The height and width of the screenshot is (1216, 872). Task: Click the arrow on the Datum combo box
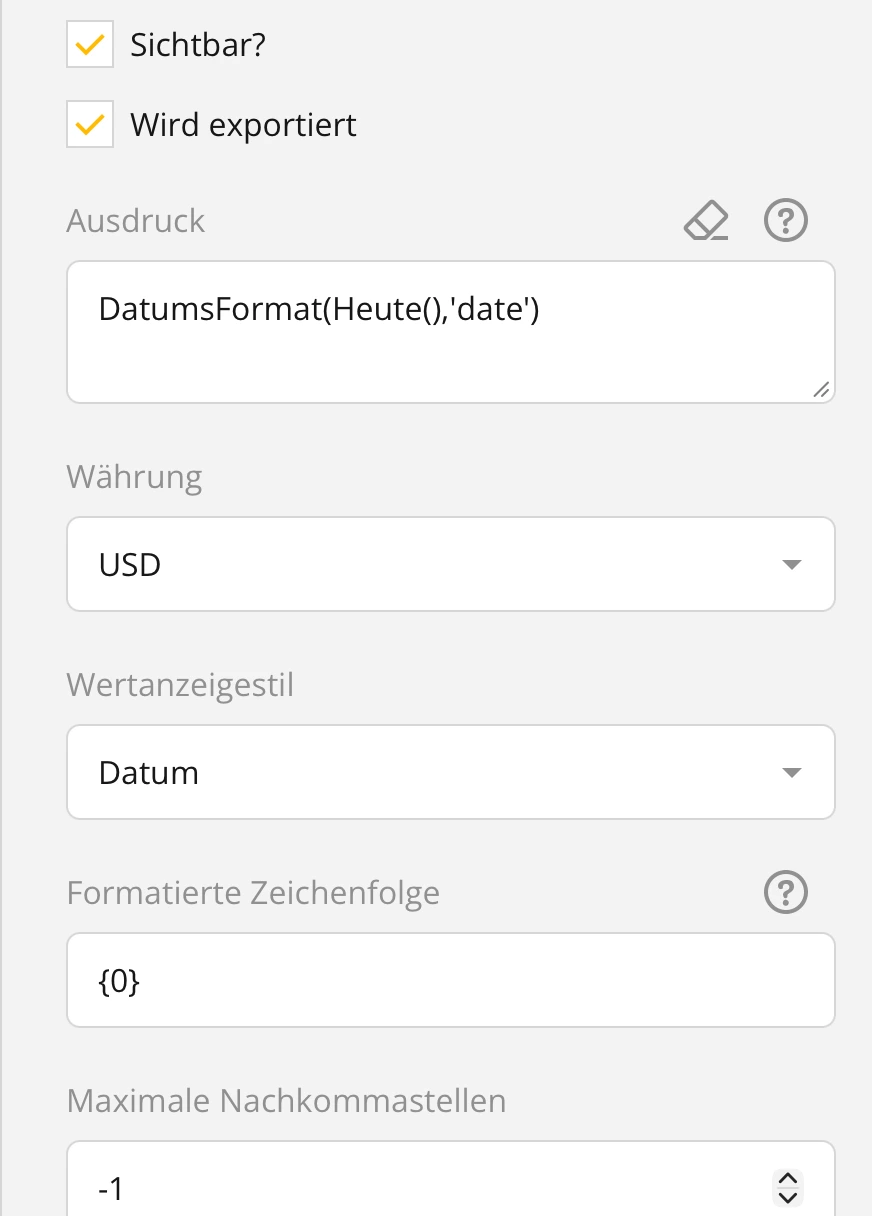pyautogui.click(x=791, y=772)
